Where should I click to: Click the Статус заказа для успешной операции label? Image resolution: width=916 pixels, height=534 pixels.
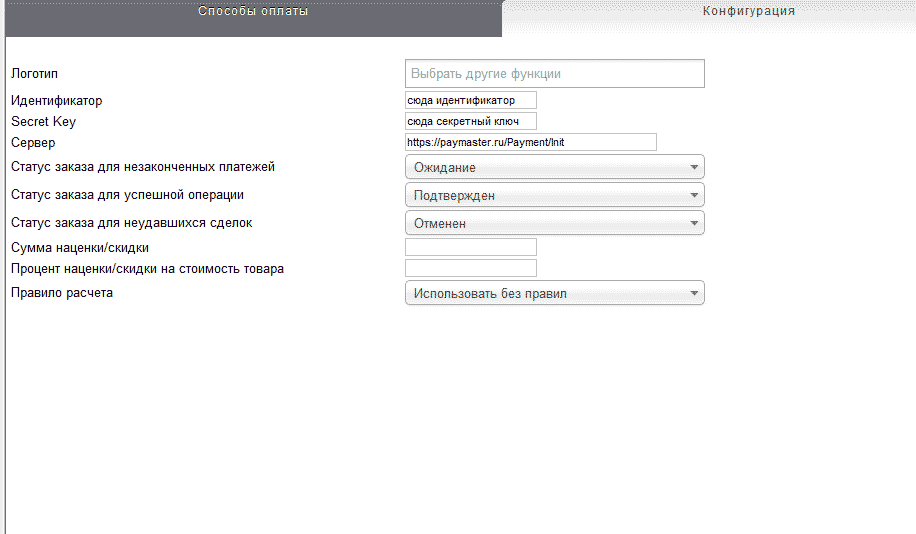click(127, 194)
